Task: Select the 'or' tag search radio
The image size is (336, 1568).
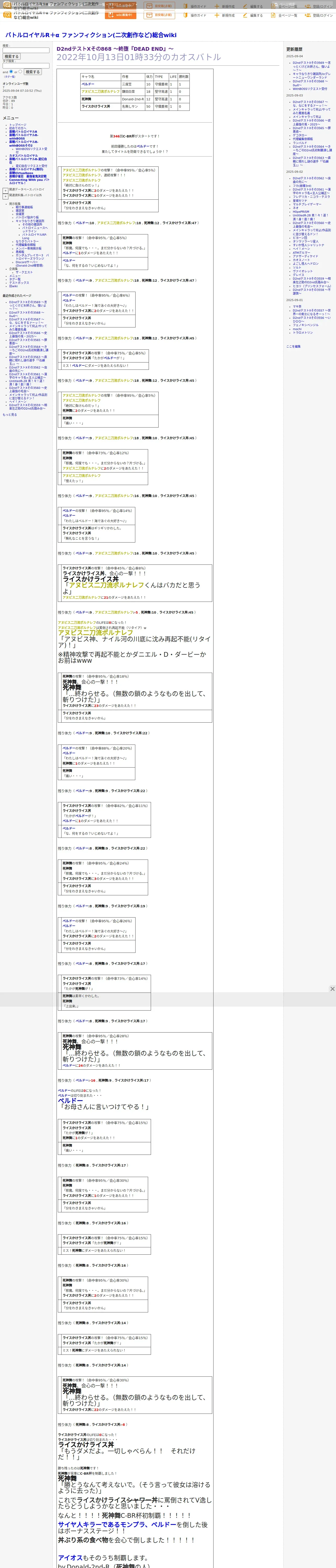Action: [x=20, y=71]
